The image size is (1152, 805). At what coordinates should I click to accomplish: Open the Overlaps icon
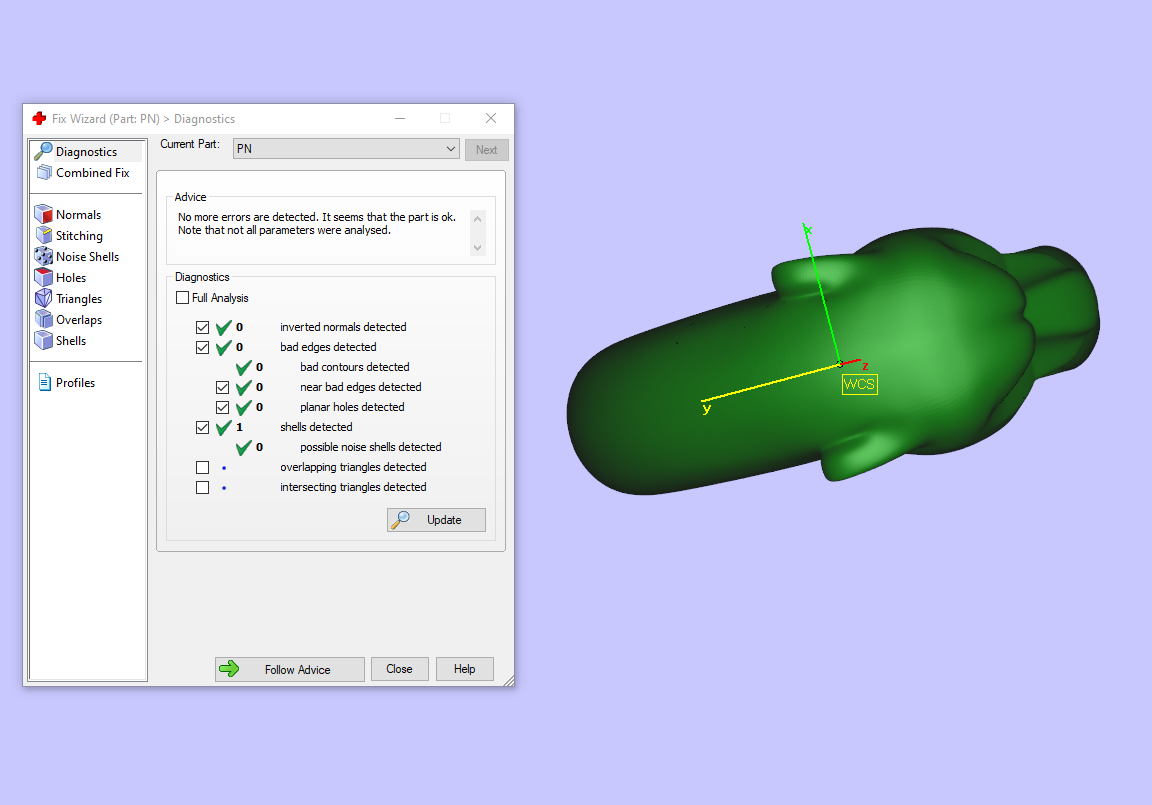tap(43, 320)
